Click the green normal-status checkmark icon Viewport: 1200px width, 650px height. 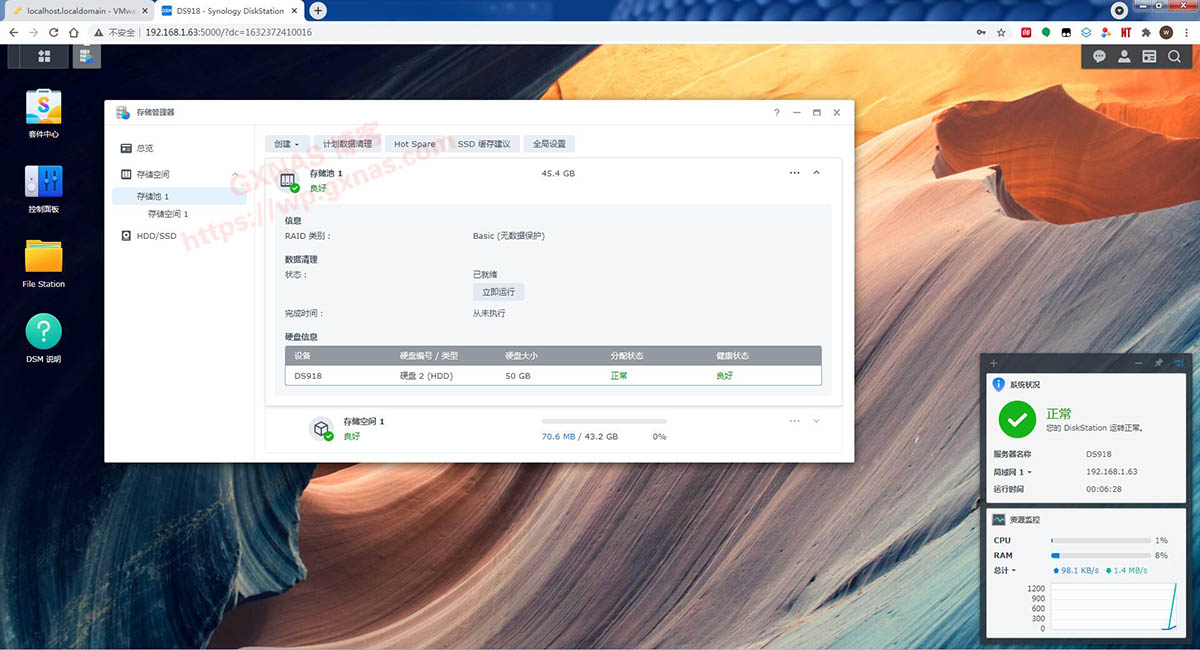pyautogui.click(x=1018, y=420)
